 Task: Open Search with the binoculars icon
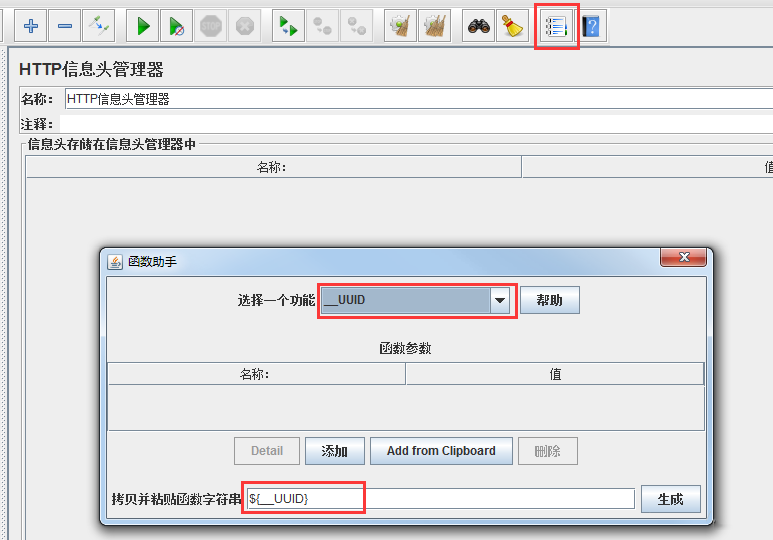[x=479, y=26]
